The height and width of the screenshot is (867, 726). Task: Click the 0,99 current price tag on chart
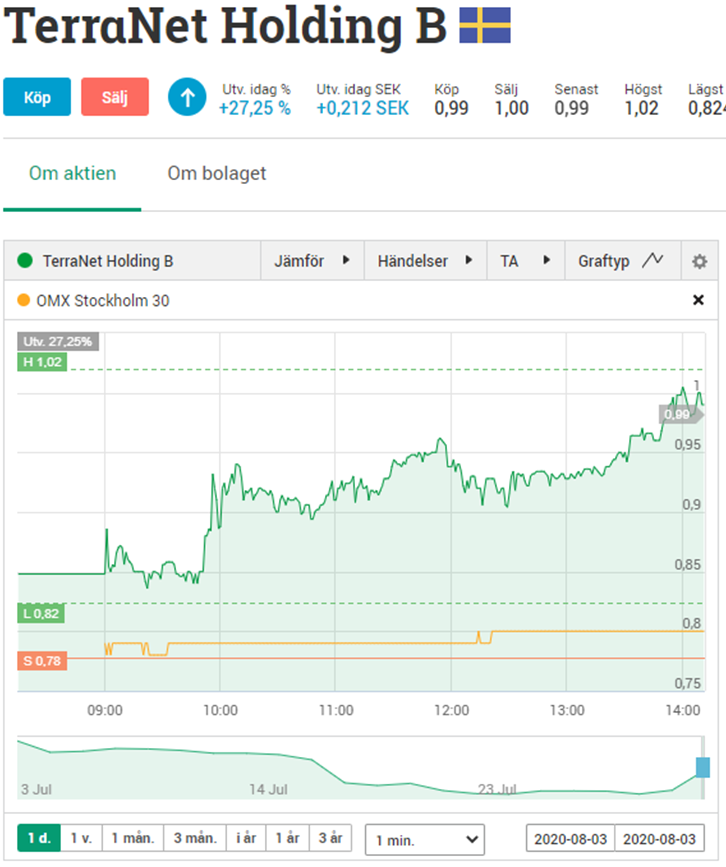pos(680,414)
